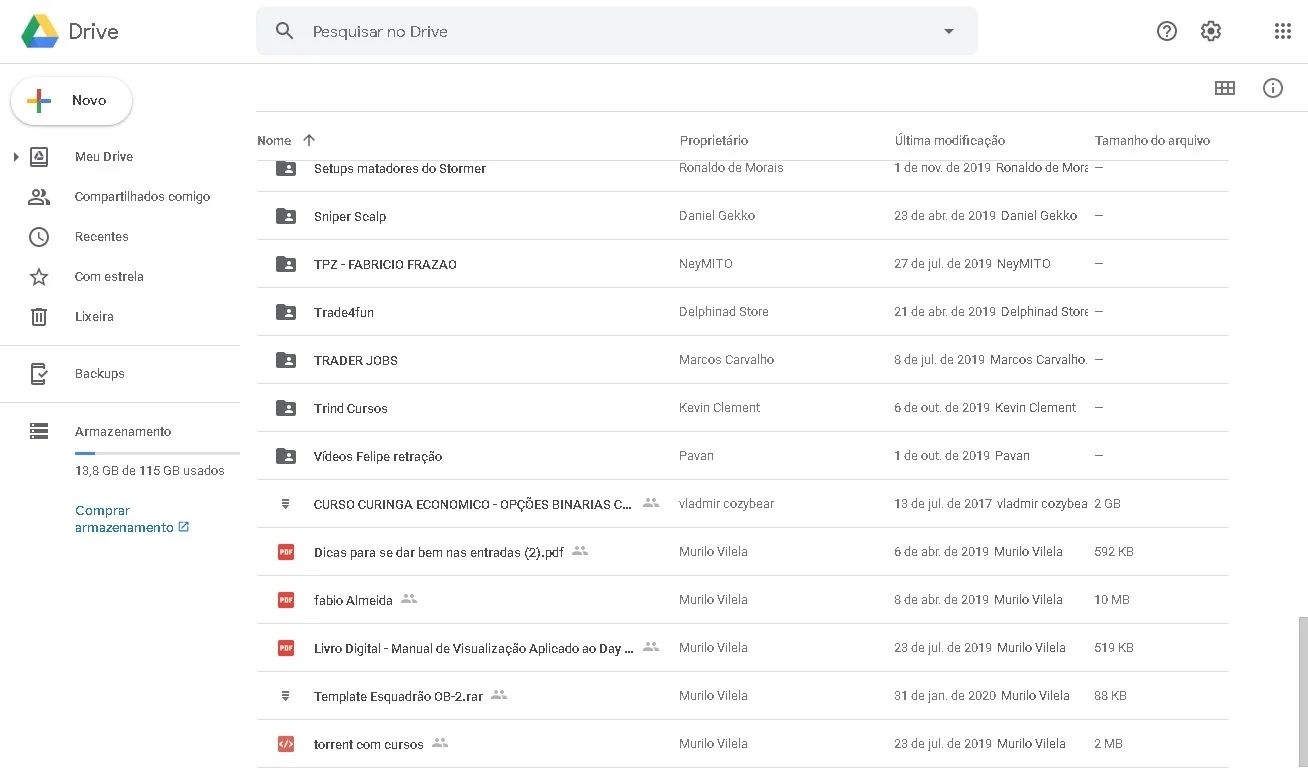Image resolution: width=1308 pixels, height=768 pixels.
Task: Click the 2 GB file size cell
Action: pos(1108,504)
